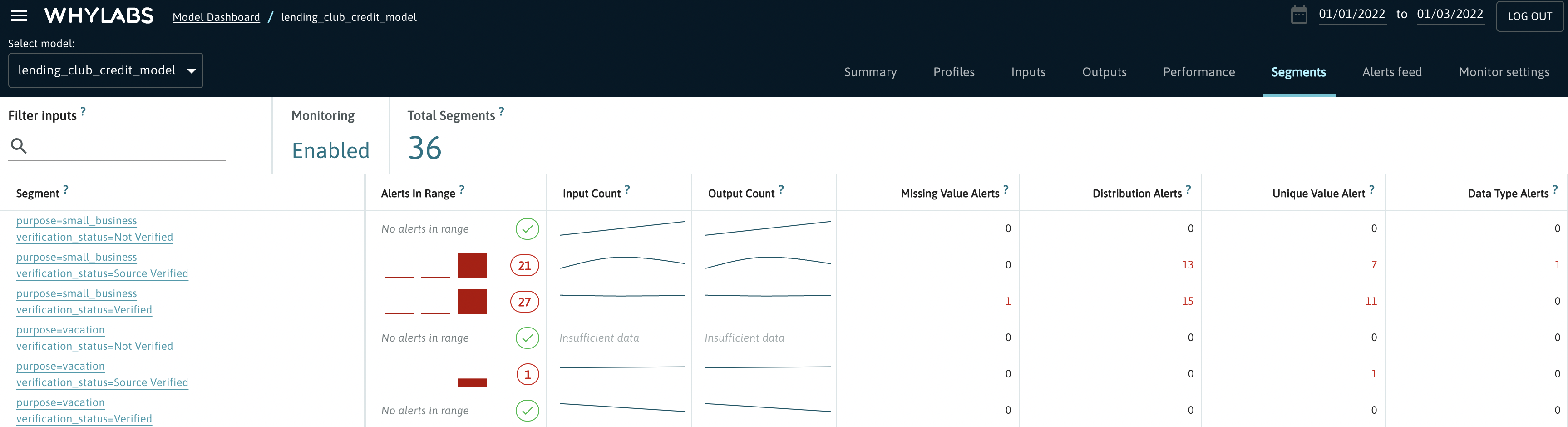Click the red 21 alerts badge
The height and width of the screenshot is (427, 1568).
coord(524,266)
